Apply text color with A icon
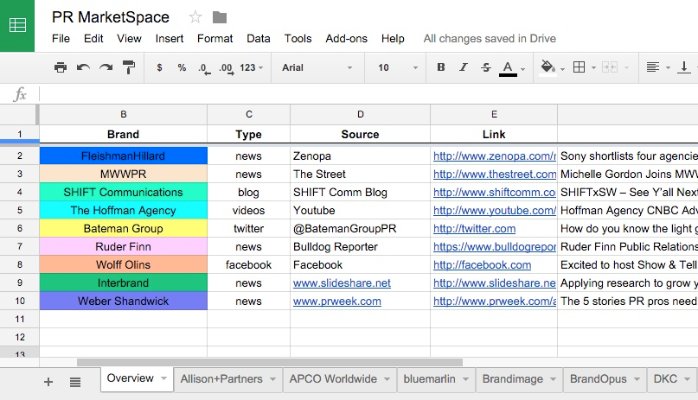The width and height of the screenshot is (698, 400). (507, 69)
